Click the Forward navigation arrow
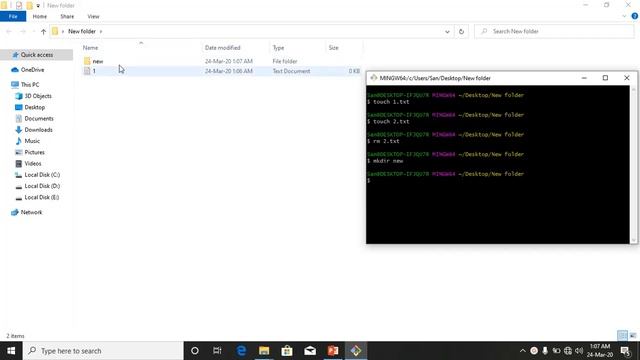This screenshot has width=640, height=360. (x=23, y=31)
